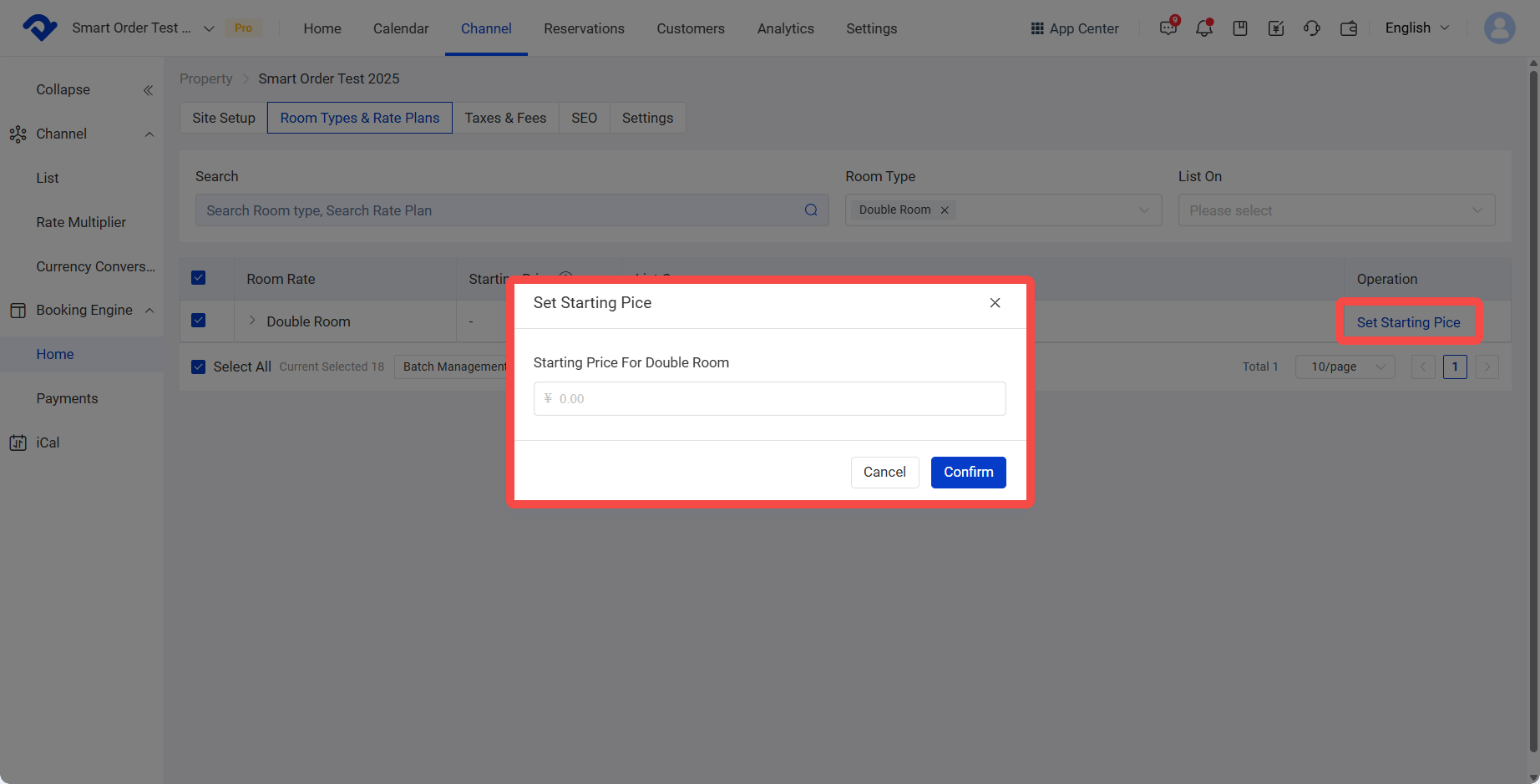Close the Set Starting Pice dialog
The image size is (1540, 784).
pos(995,303)
